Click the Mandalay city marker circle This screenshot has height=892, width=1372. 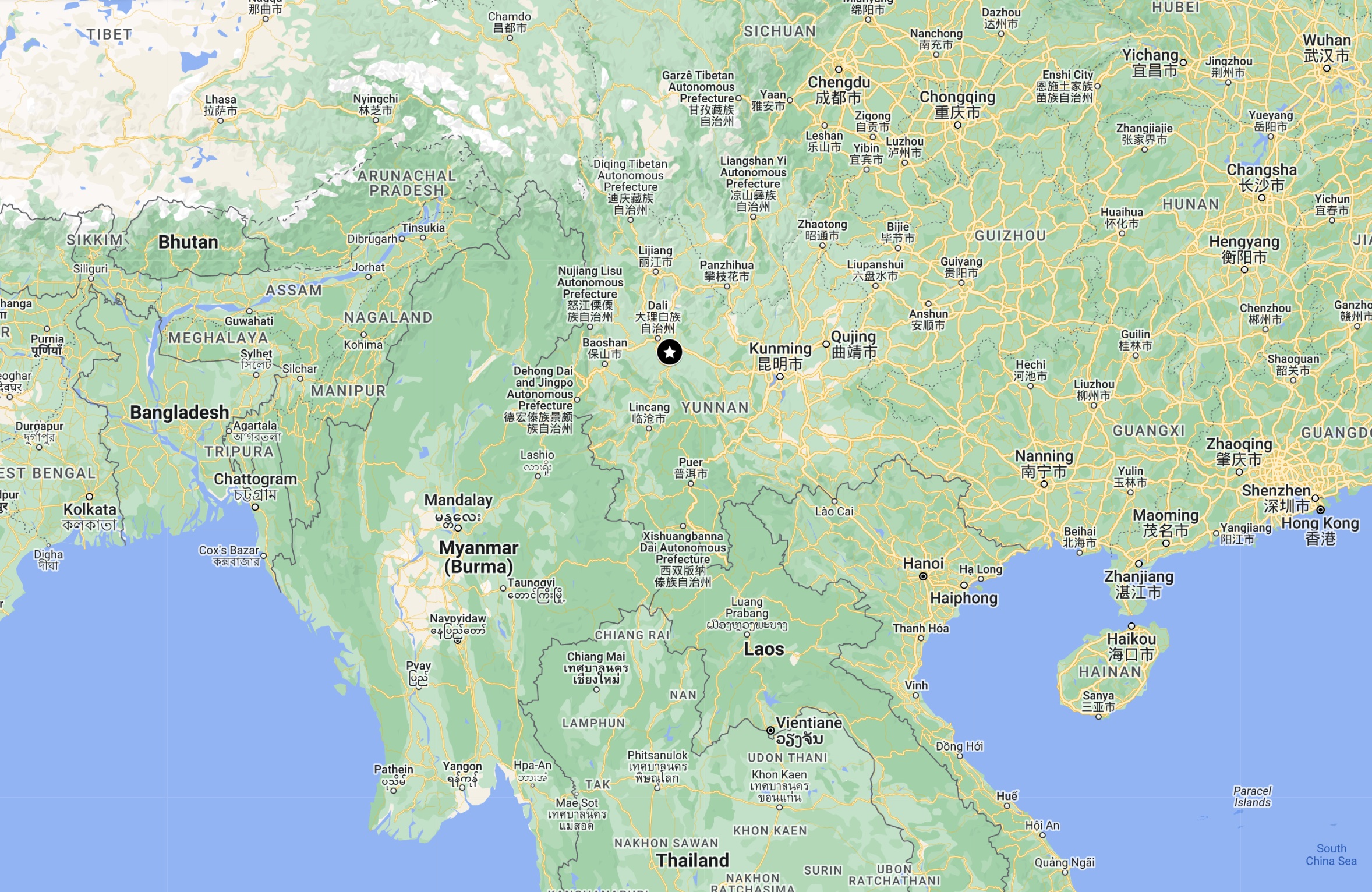coord(458,528)
